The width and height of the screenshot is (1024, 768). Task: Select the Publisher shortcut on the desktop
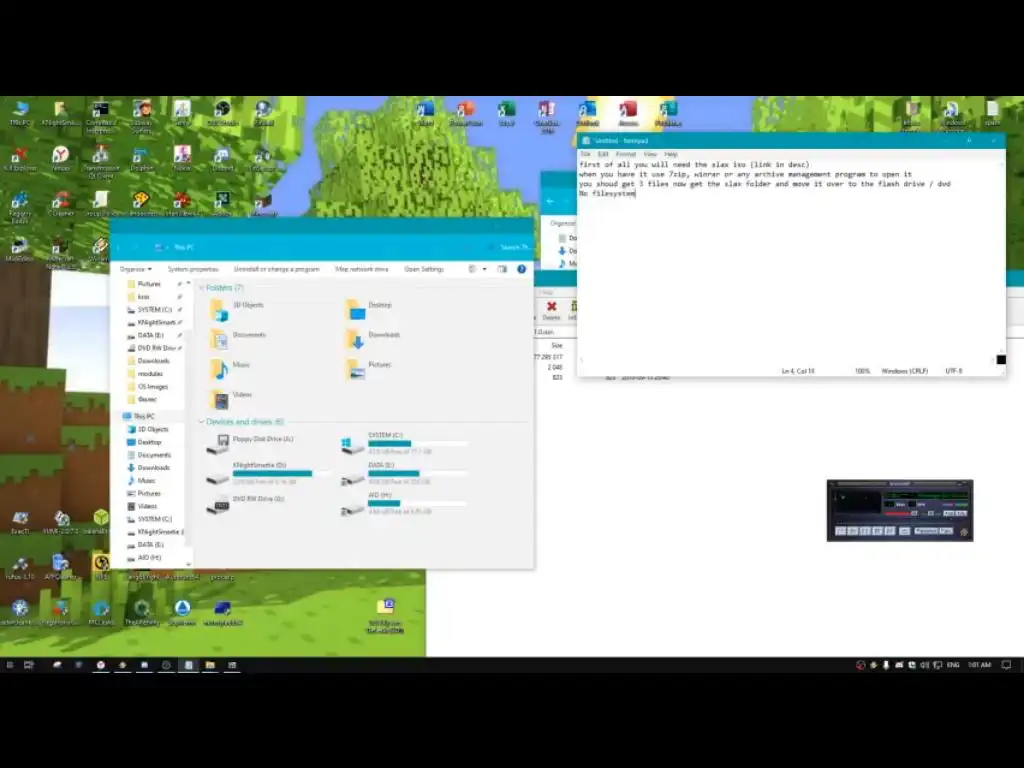coord(668,113)
